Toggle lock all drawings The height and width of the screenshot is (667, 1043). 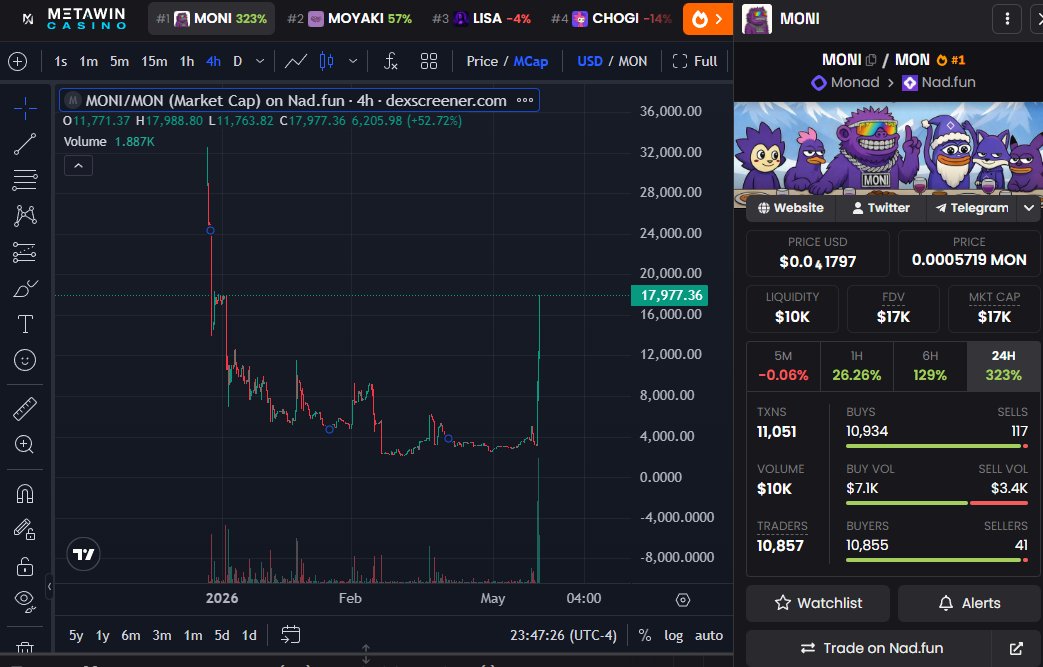25,566
